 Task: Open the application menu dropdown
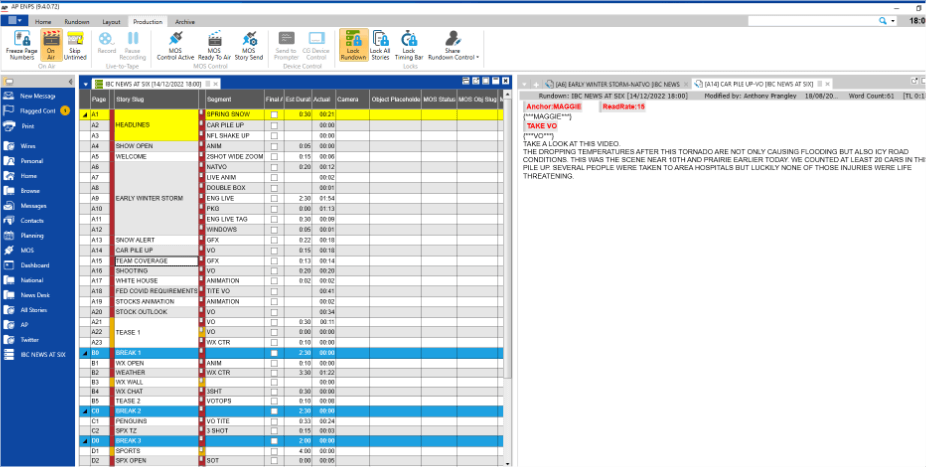pos(14,21)
